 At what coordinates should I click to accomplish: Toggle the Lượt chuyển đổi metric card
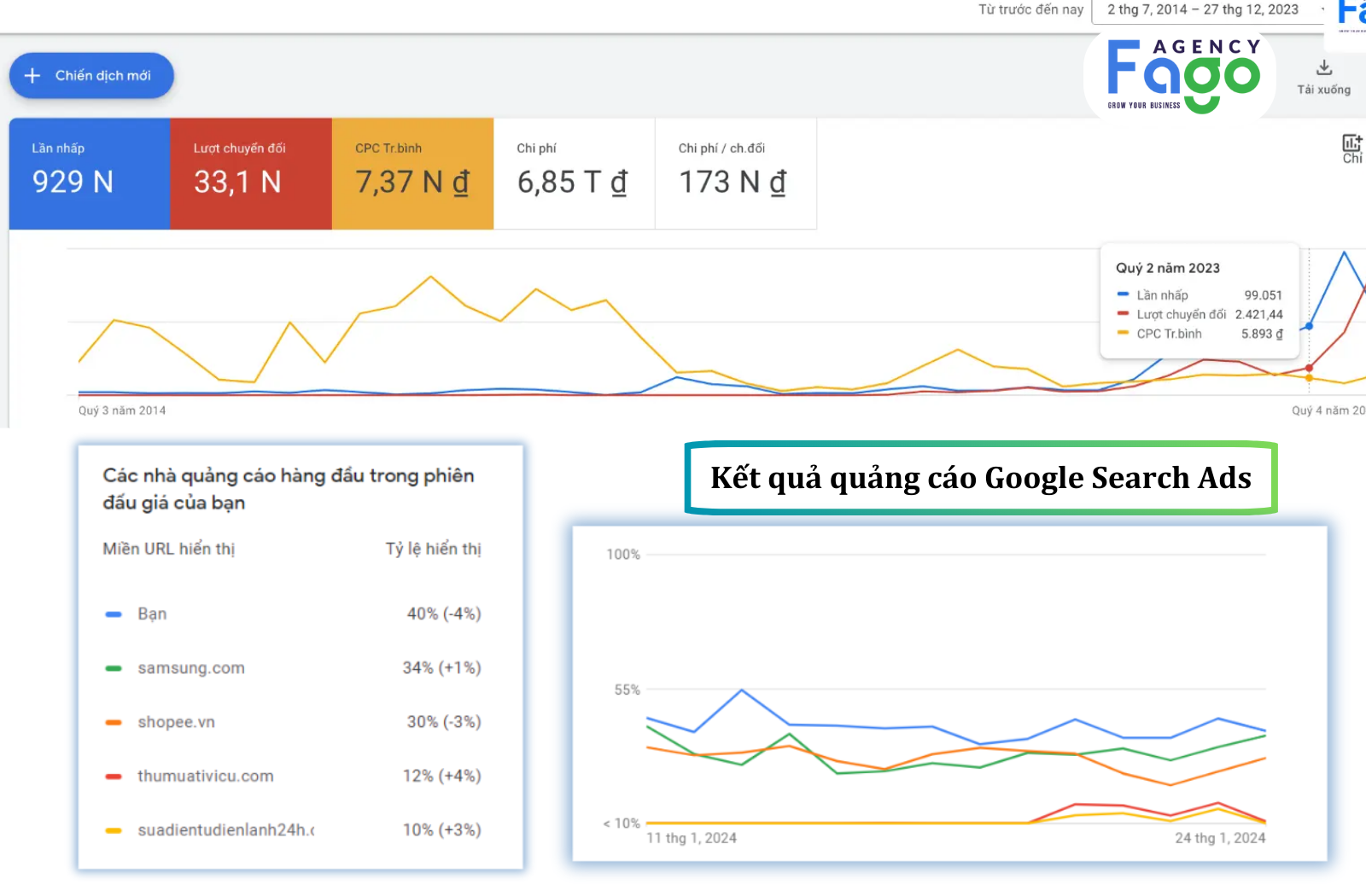click(251, 173)
